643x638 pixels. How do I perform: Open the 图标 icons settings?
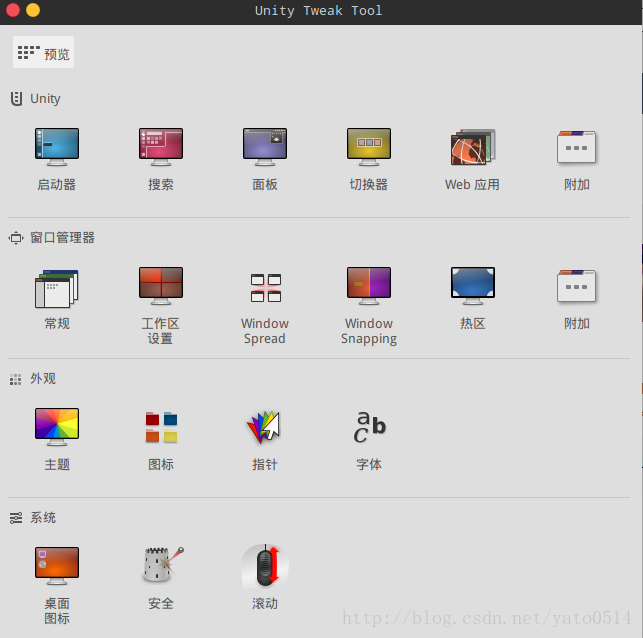point(161,427)
